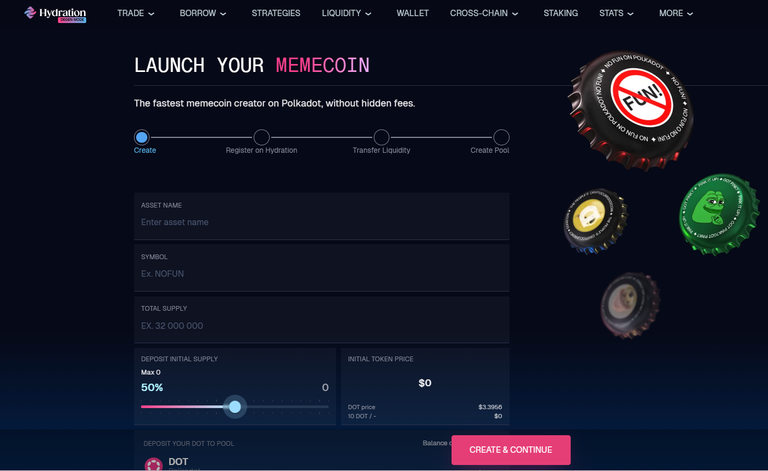Image resolution: width=768 pixels, height=471 pixels.
Task: Focus the Symbol input field
Action: click(x=322, y=268)
